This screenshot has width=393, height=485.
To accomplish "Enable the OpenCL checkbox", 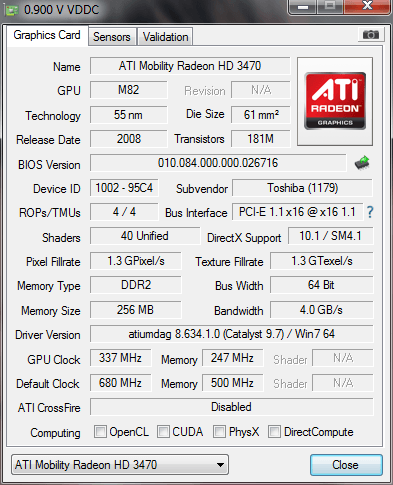I will 100,432.
